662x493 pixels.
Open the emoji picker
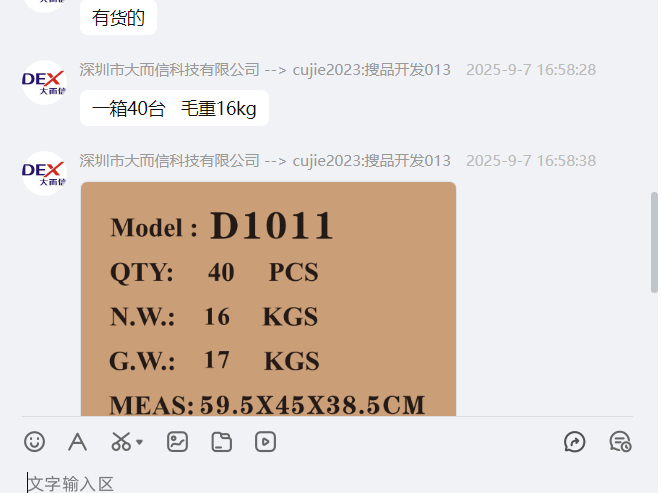point(34,442)
